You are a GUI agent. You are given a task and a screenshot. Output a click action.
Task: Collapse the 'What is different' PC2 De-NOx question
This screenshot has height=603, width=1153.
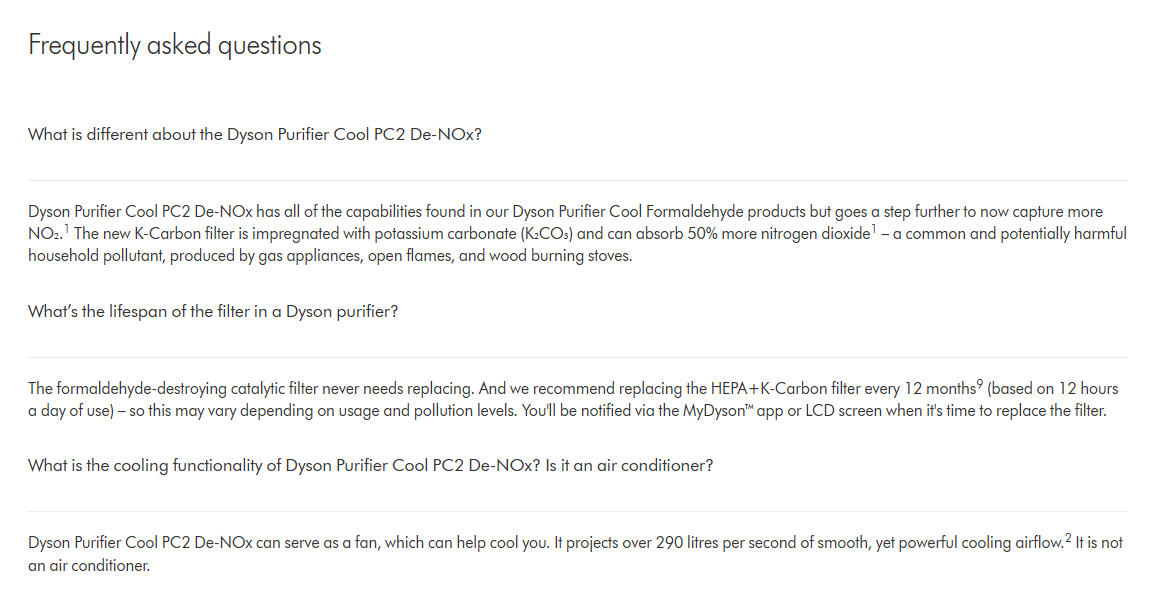255,134
